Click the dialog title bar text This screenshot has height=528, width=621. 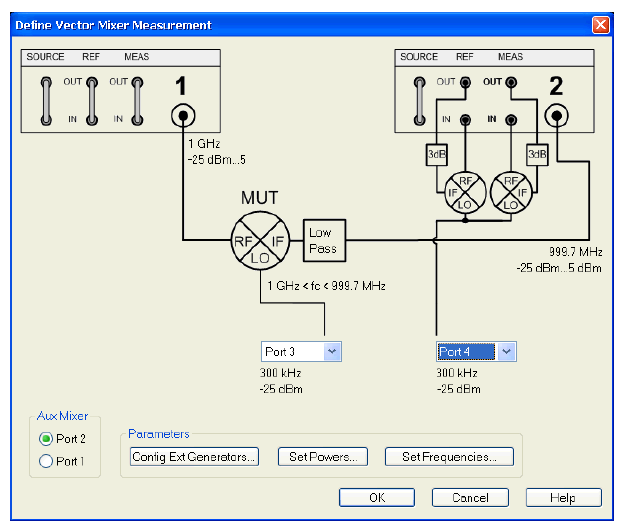tap(113, 25)
